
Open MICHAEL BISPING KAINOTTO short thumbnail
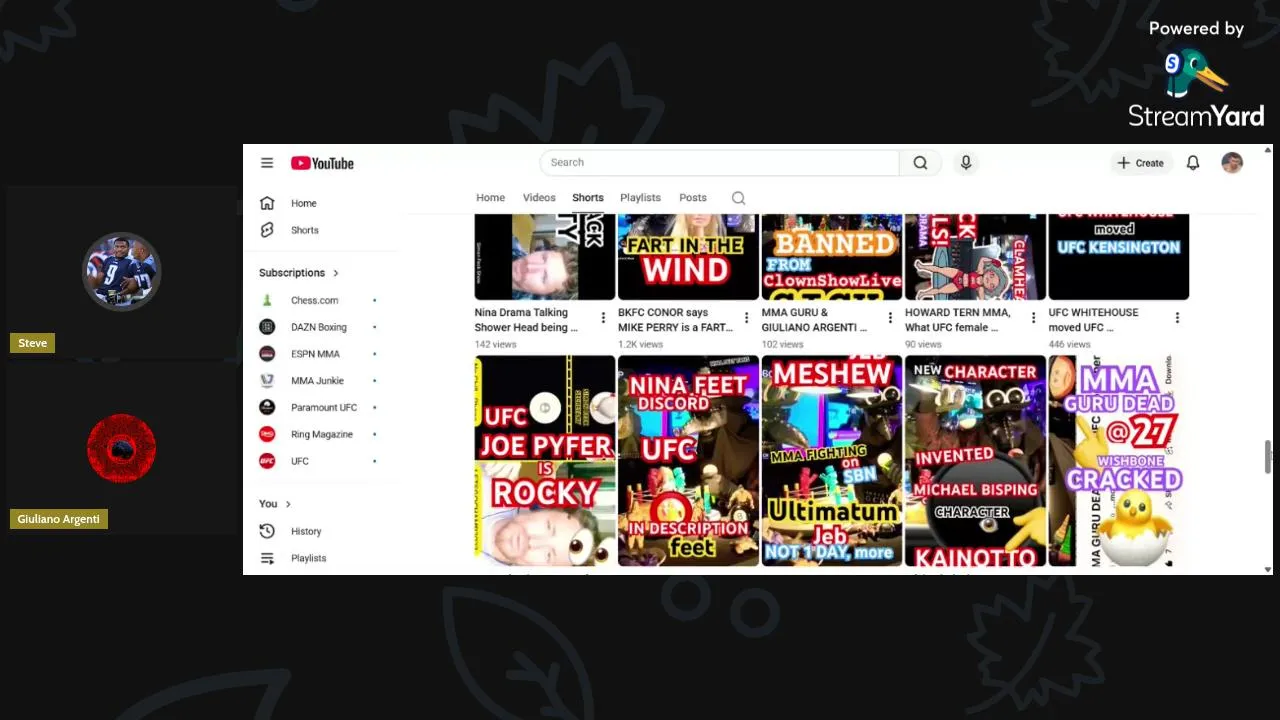point(975,461)
